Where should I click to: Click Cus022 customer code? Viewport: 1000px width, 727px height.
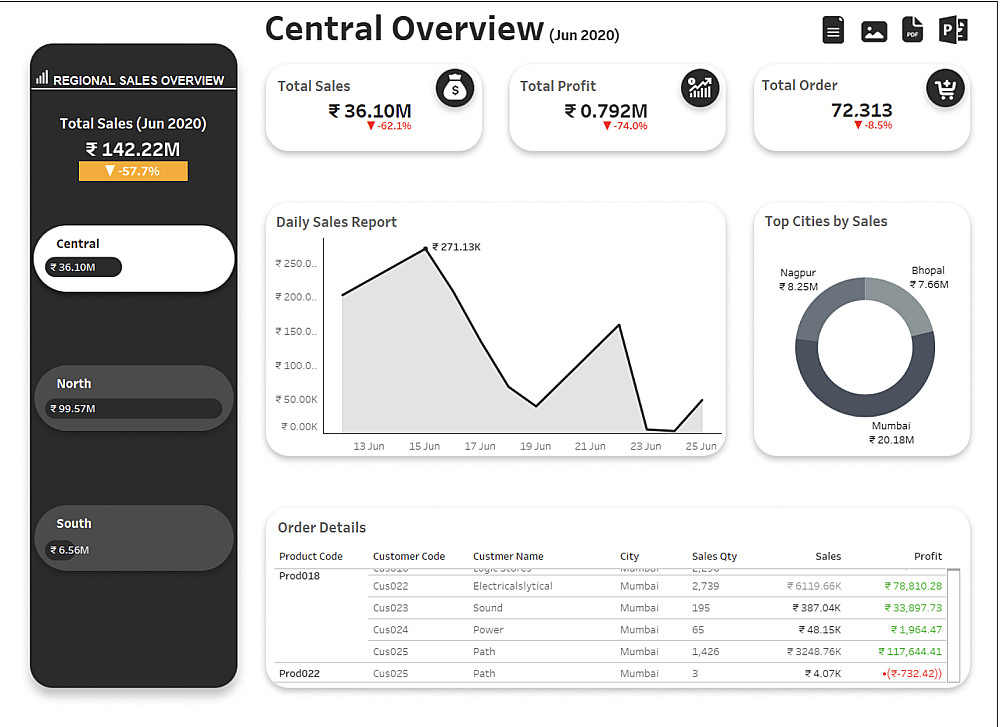pos(390,586)
